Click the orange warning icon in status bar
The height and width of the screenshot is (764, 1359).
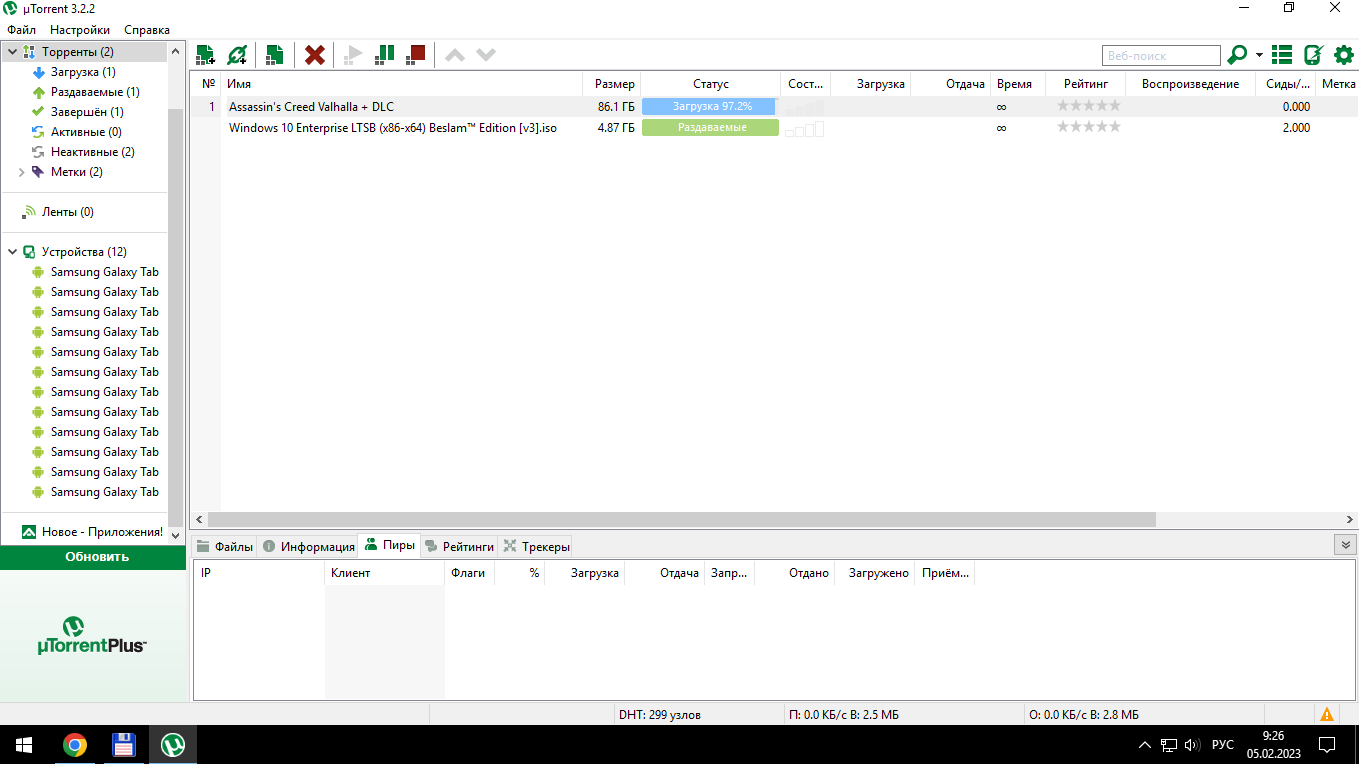point(1327,714)
